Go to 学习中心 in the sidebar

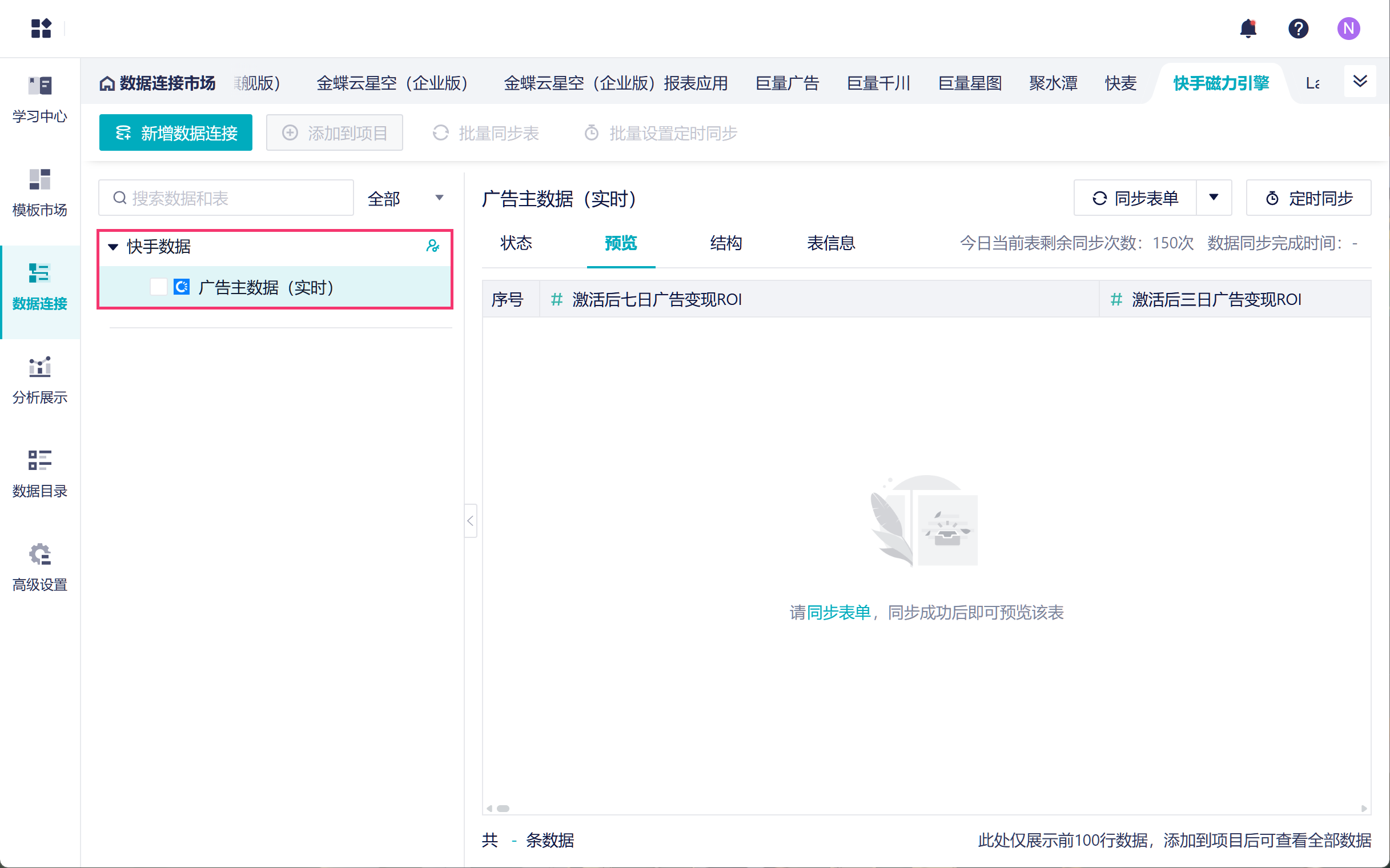(x=40, y=100)
